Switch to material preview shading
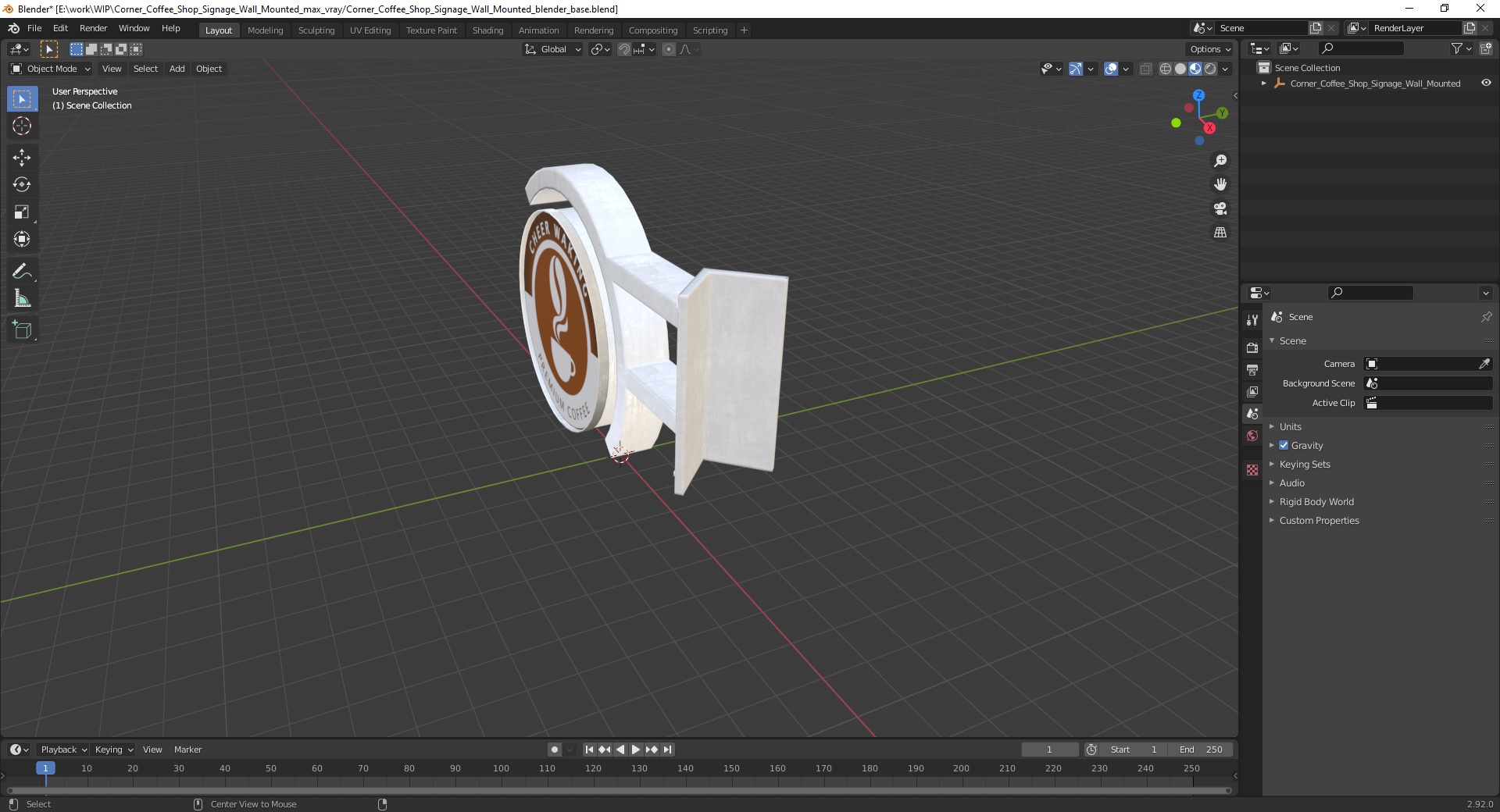 pyautogui.click(x=1195, y=69)
